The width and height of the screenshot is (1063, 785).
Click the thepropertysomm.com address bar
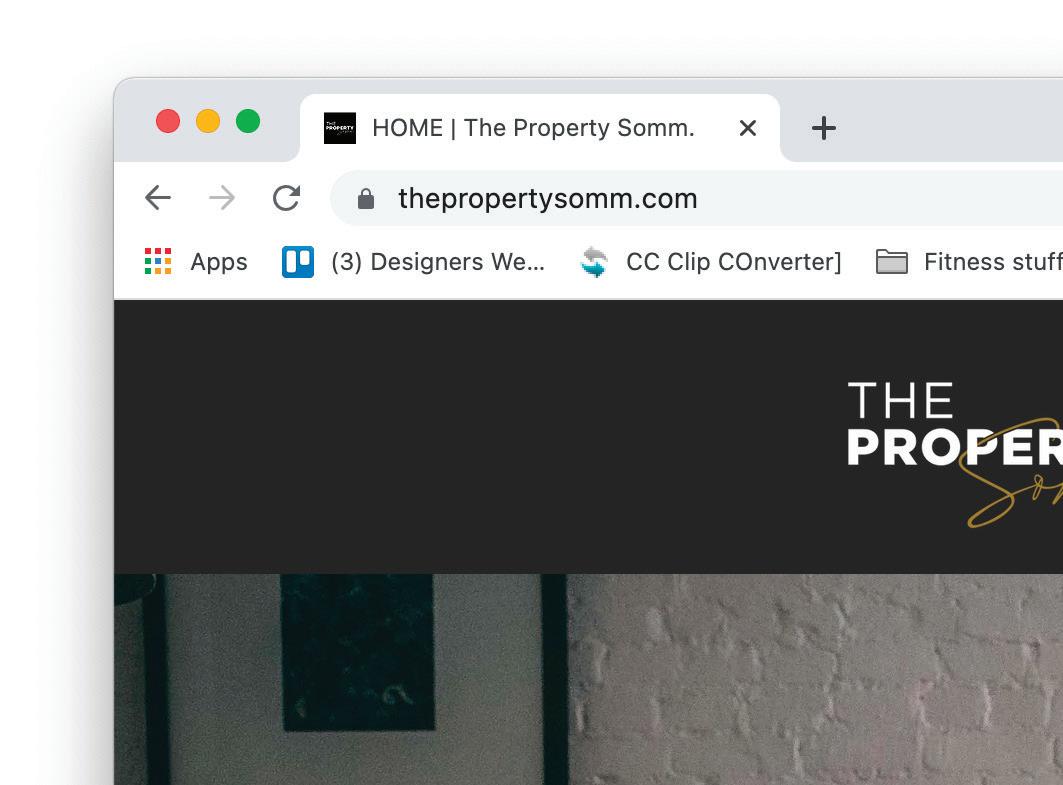tap(696, 198)
